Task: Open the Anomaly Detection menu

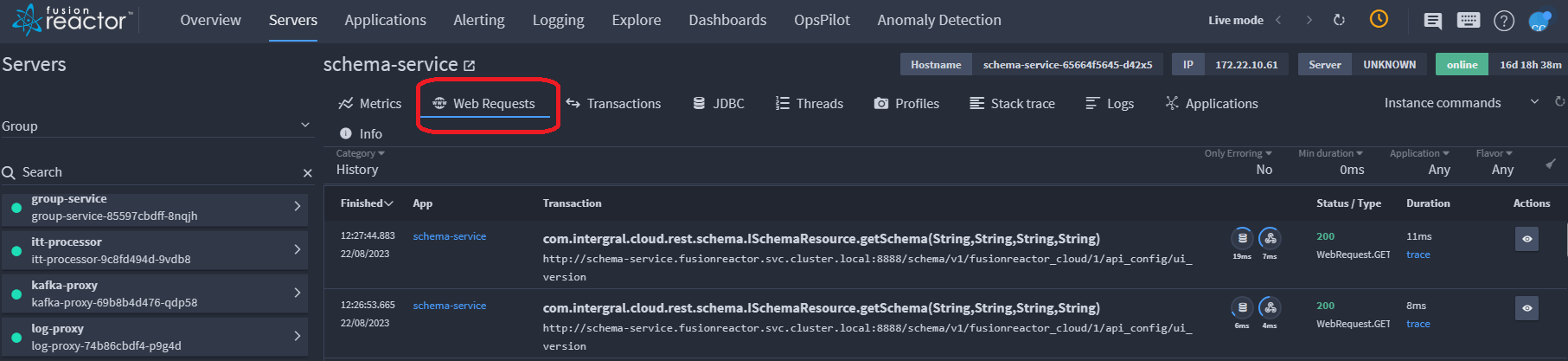Action: [x=939, y=20]
